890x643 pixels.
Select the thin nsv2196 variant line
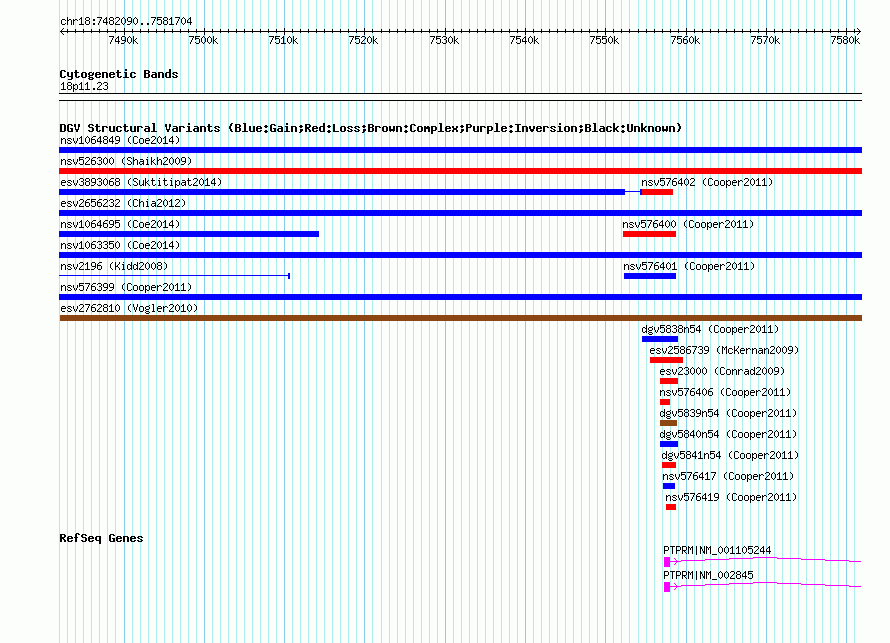tap(175, 276)
